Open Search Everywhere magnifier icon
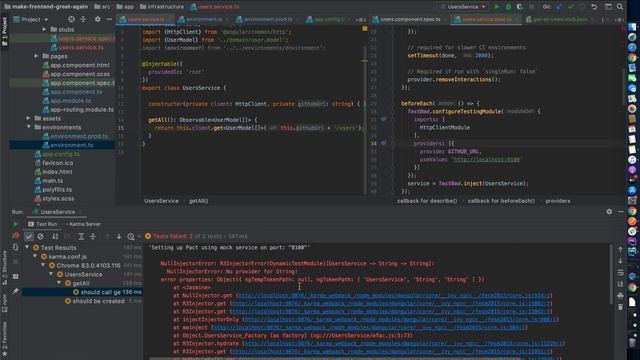640x360 pixels. (x=620, y=7)
